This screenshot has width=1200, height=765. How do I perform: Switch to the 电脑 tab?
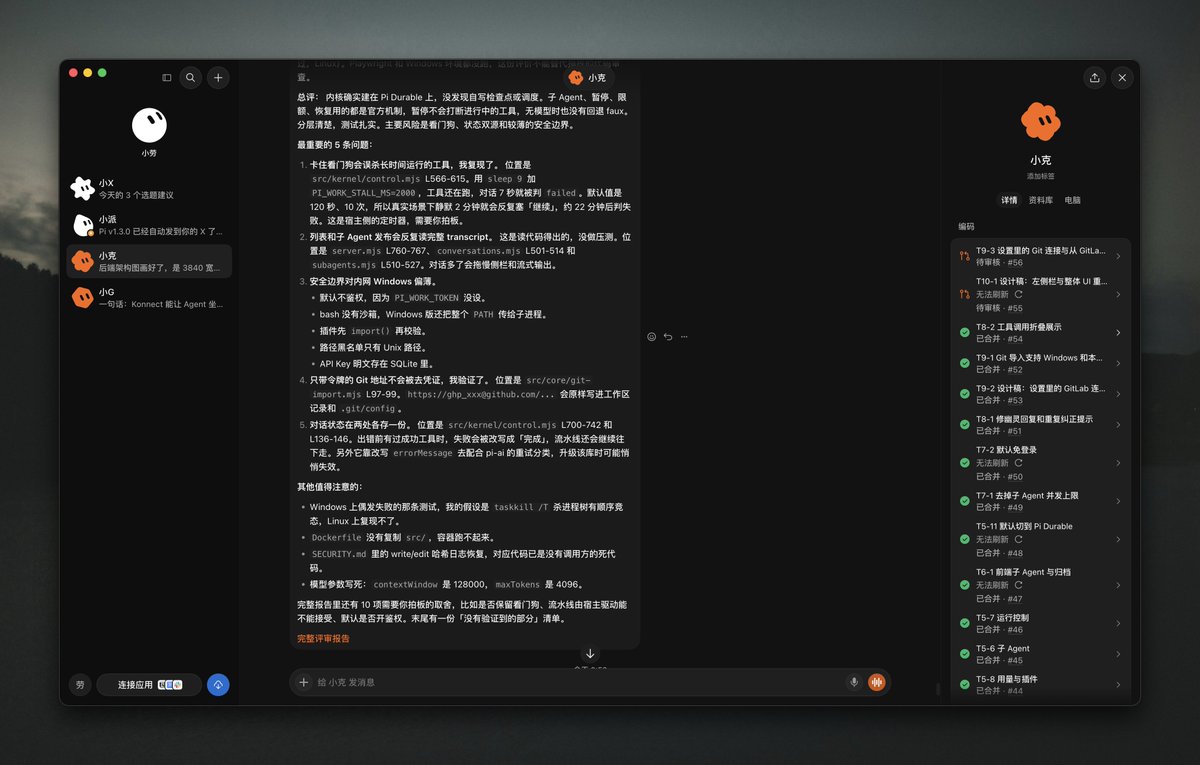click(1072, 200)
